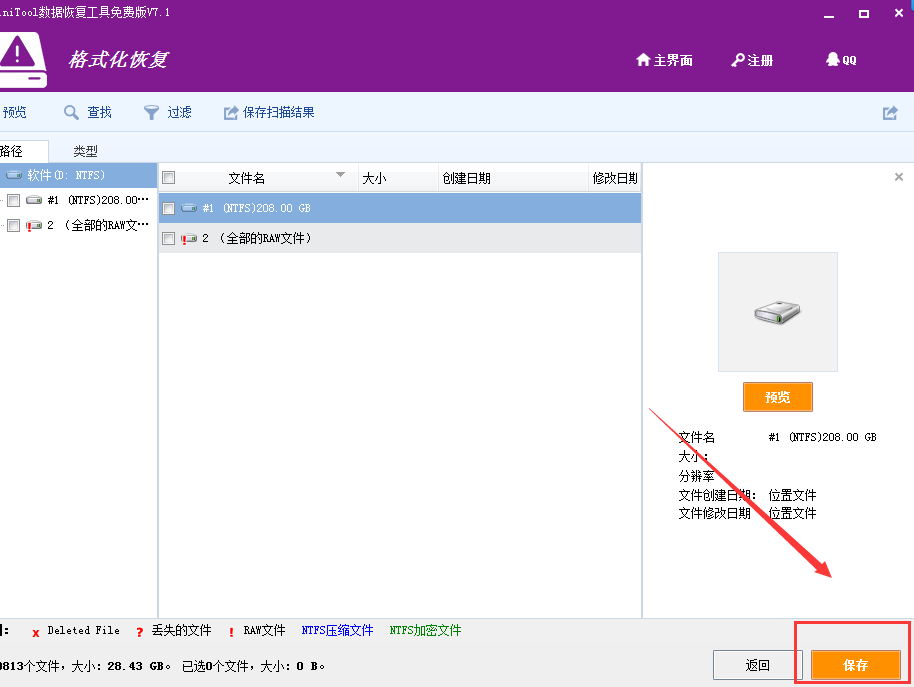Open 注册 registration from the header
The height and width of the screenshot is (687, 914).
point(750,59)
